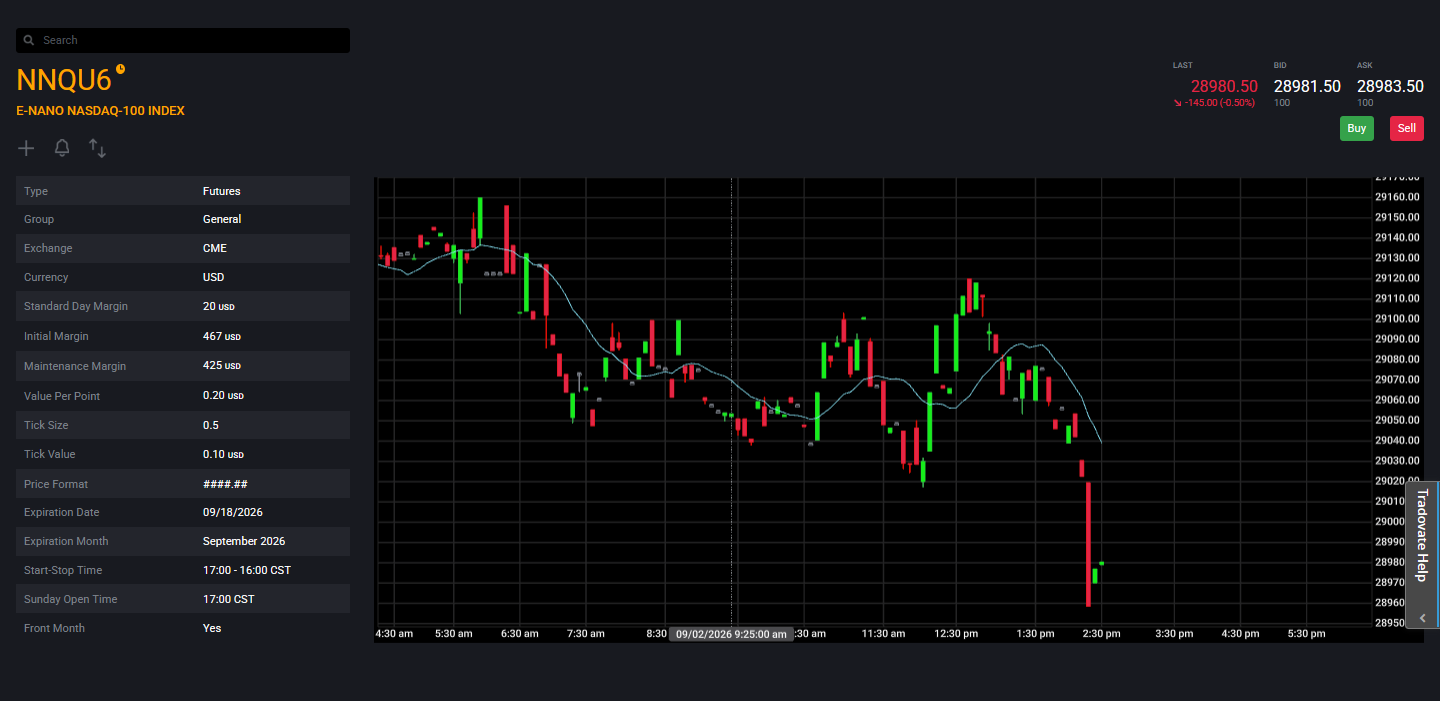Click the Standard Day Margin row label
Screen dimensions: 1440x701
pos(76,306)
